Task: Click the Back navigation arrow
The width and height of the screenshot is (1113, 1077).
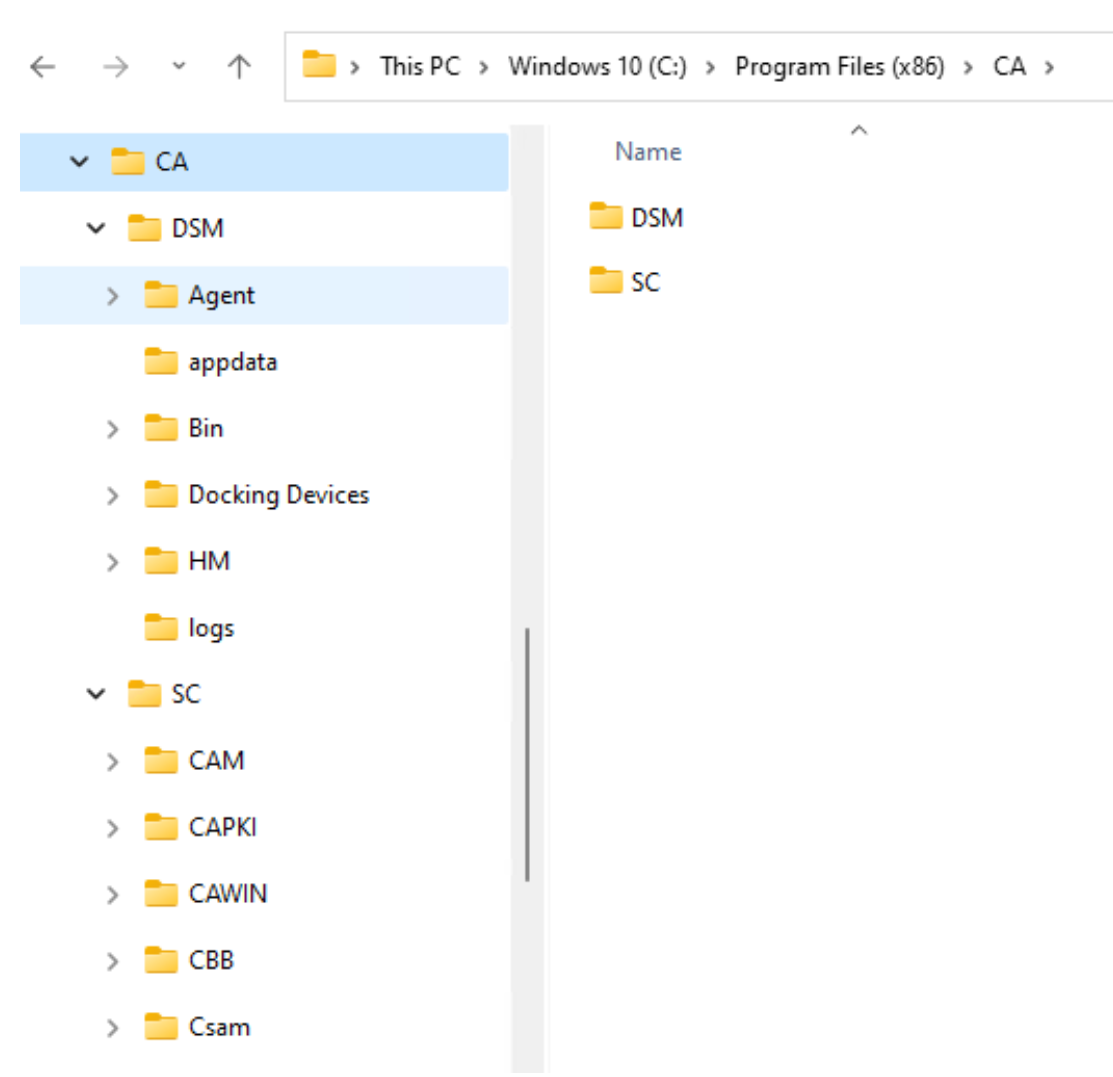Action: pos(42,68)
